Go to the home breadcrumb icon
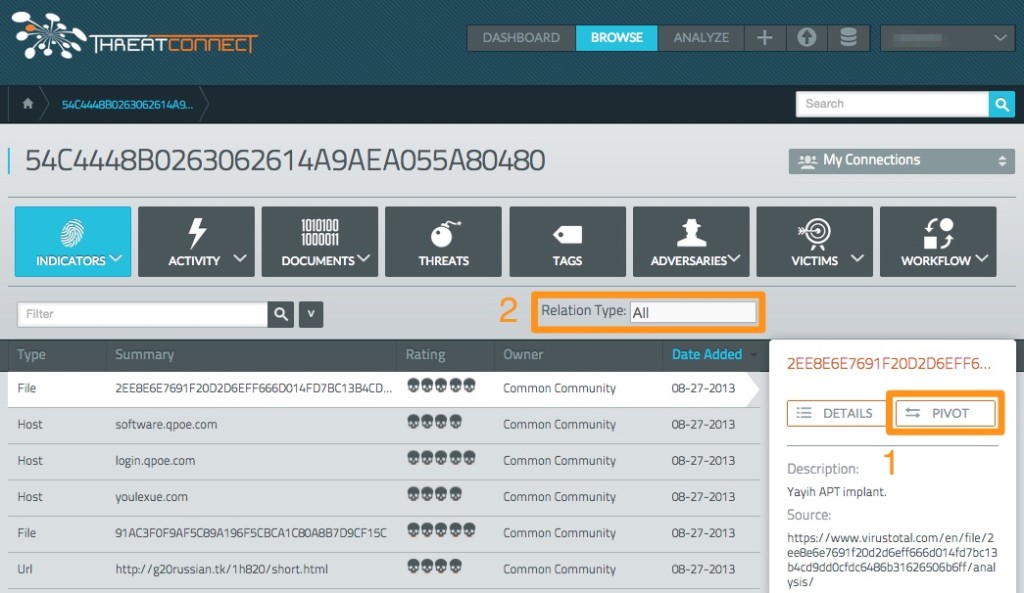The height and width of the screenshot is (593, 1024). 27,104
